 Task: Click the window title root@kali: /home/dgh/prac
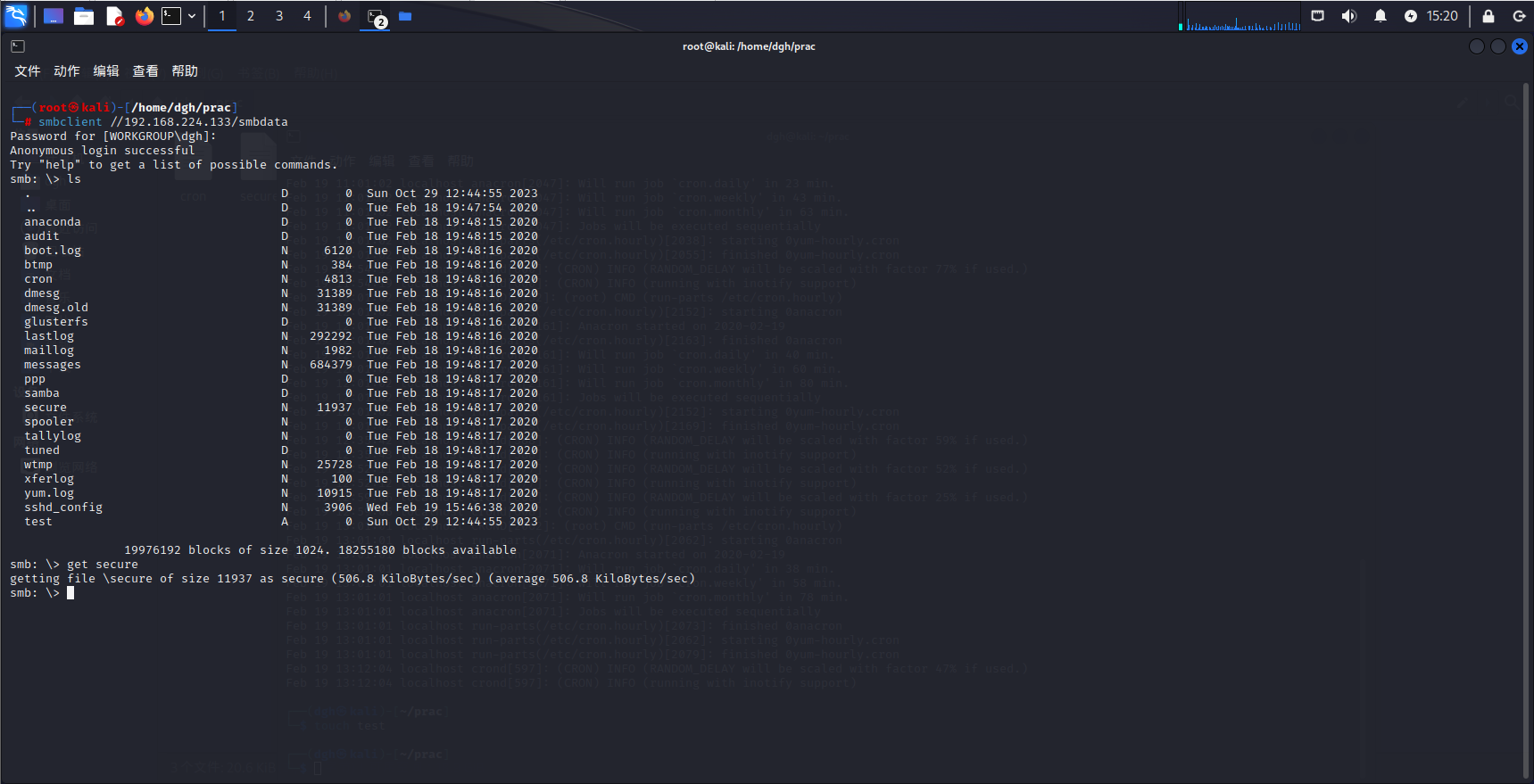[749, 46]
